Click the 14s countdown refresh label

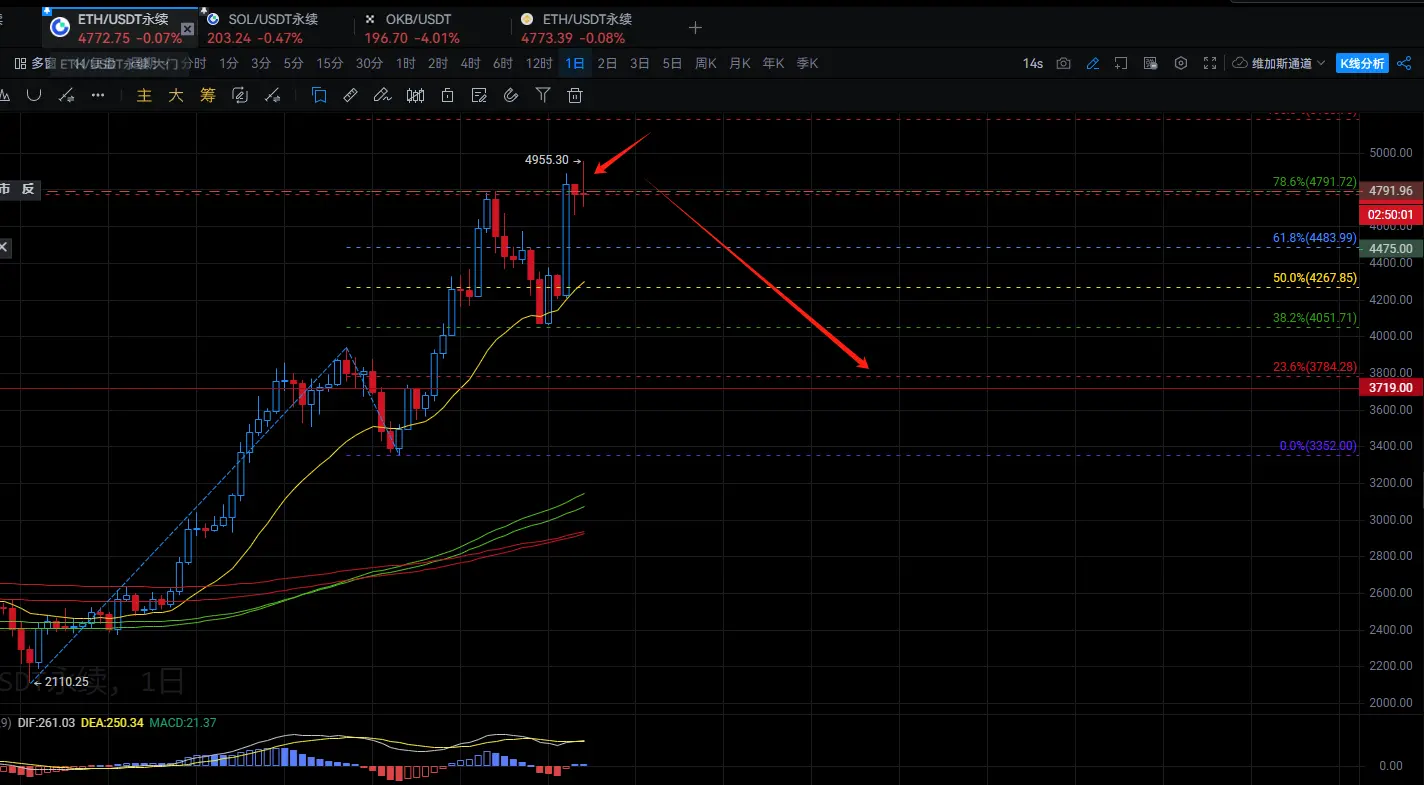click(x=1033, y=63)
